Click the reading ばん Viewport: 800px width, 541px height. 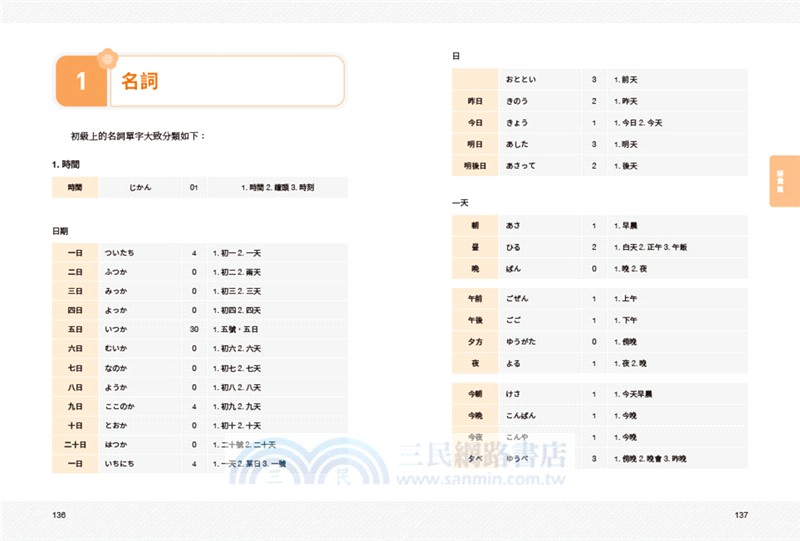click(513, 268)
